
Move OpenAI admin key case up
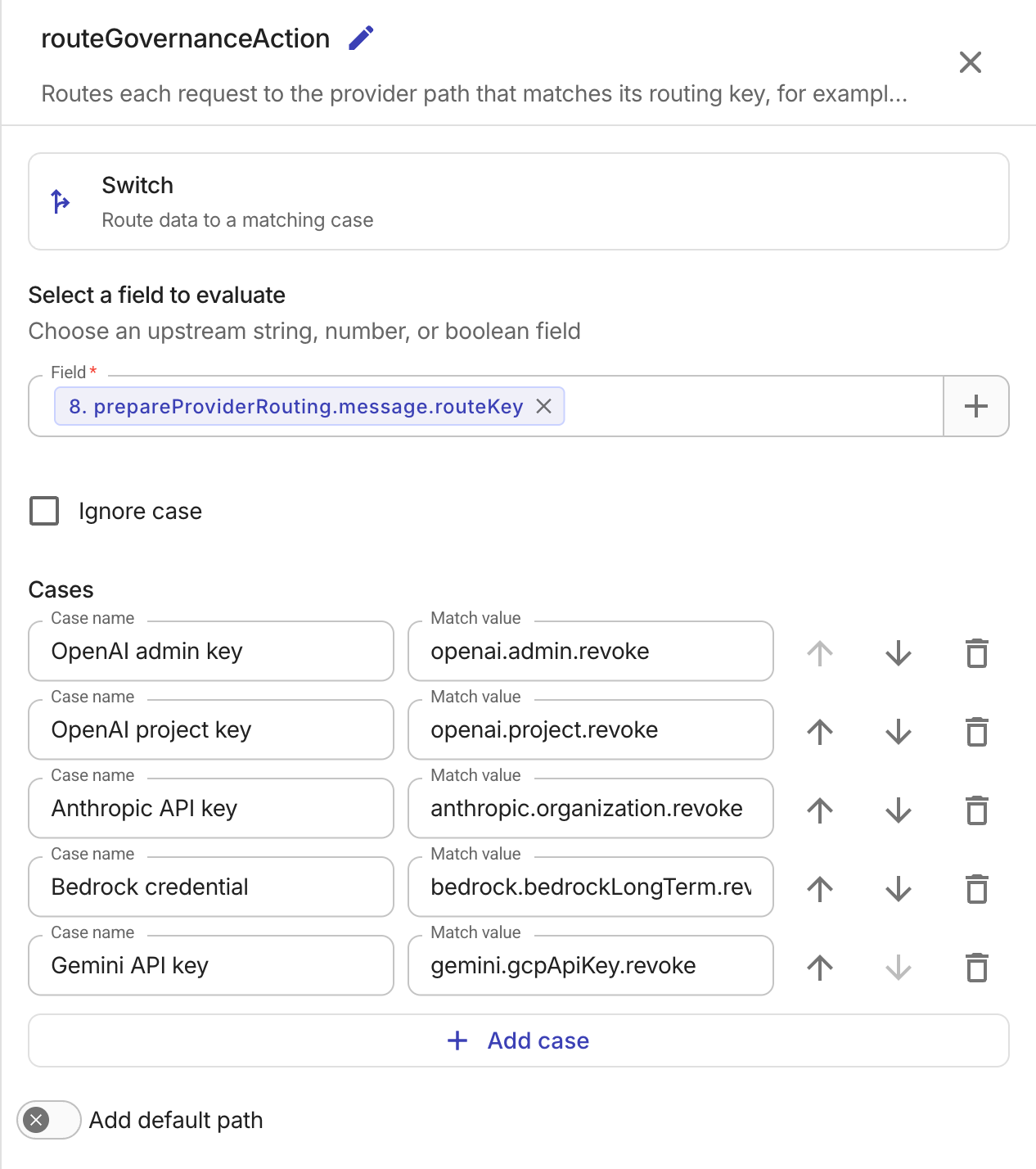[819, 652]
